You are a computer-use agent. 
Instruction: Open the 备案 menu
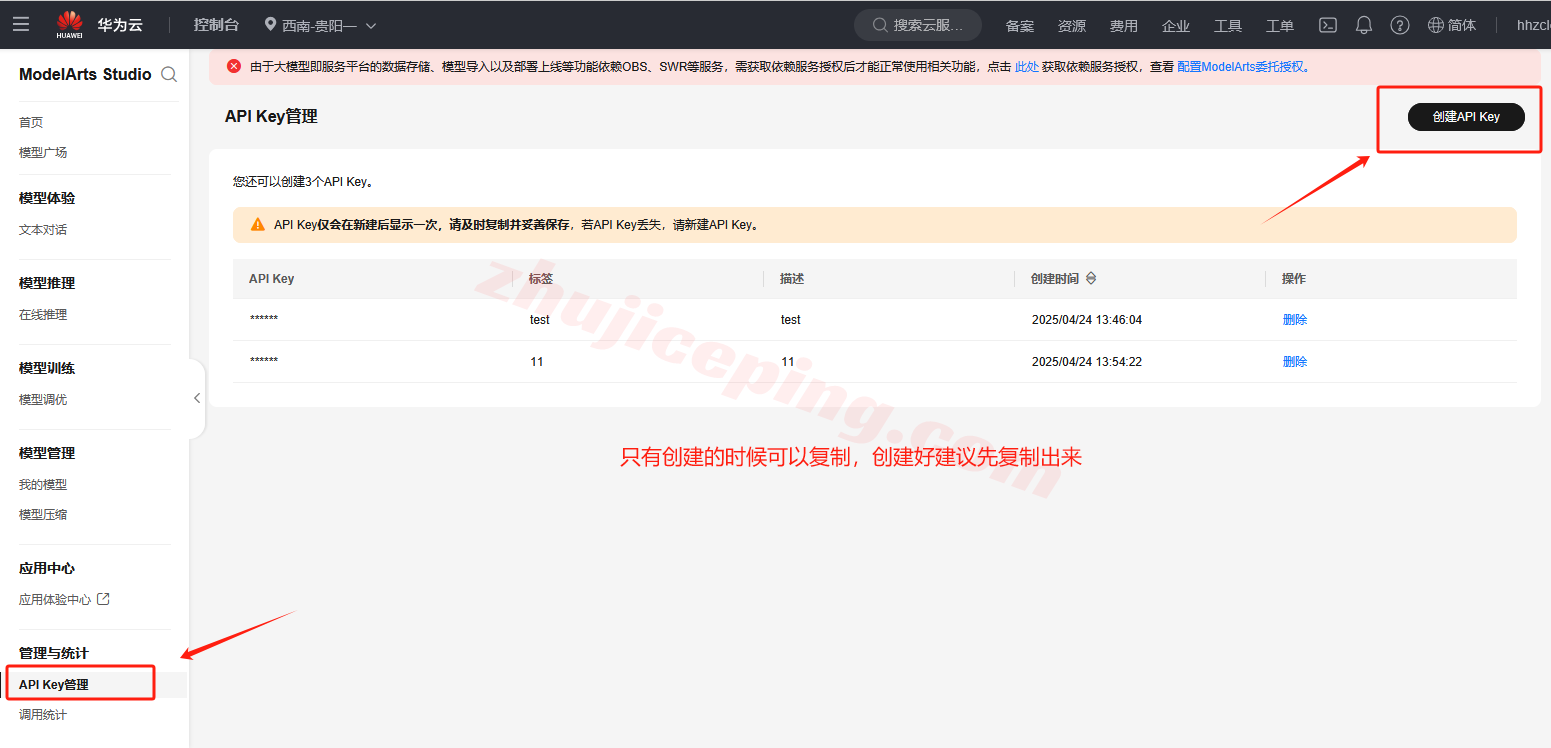(x=1019, y=26)
